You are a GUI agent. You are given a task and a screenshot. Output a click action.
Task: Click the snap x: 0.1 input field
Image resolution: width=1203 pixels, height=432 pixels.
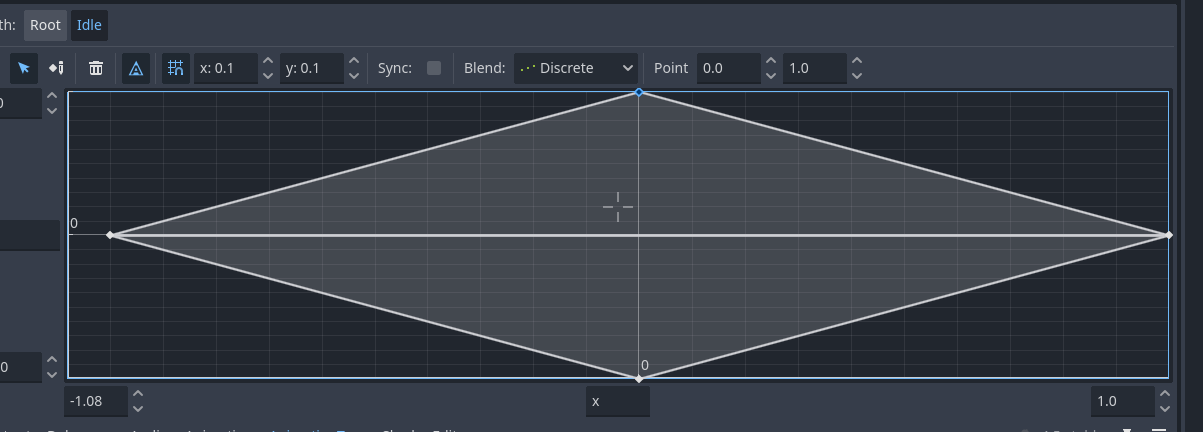coord(225,68)
